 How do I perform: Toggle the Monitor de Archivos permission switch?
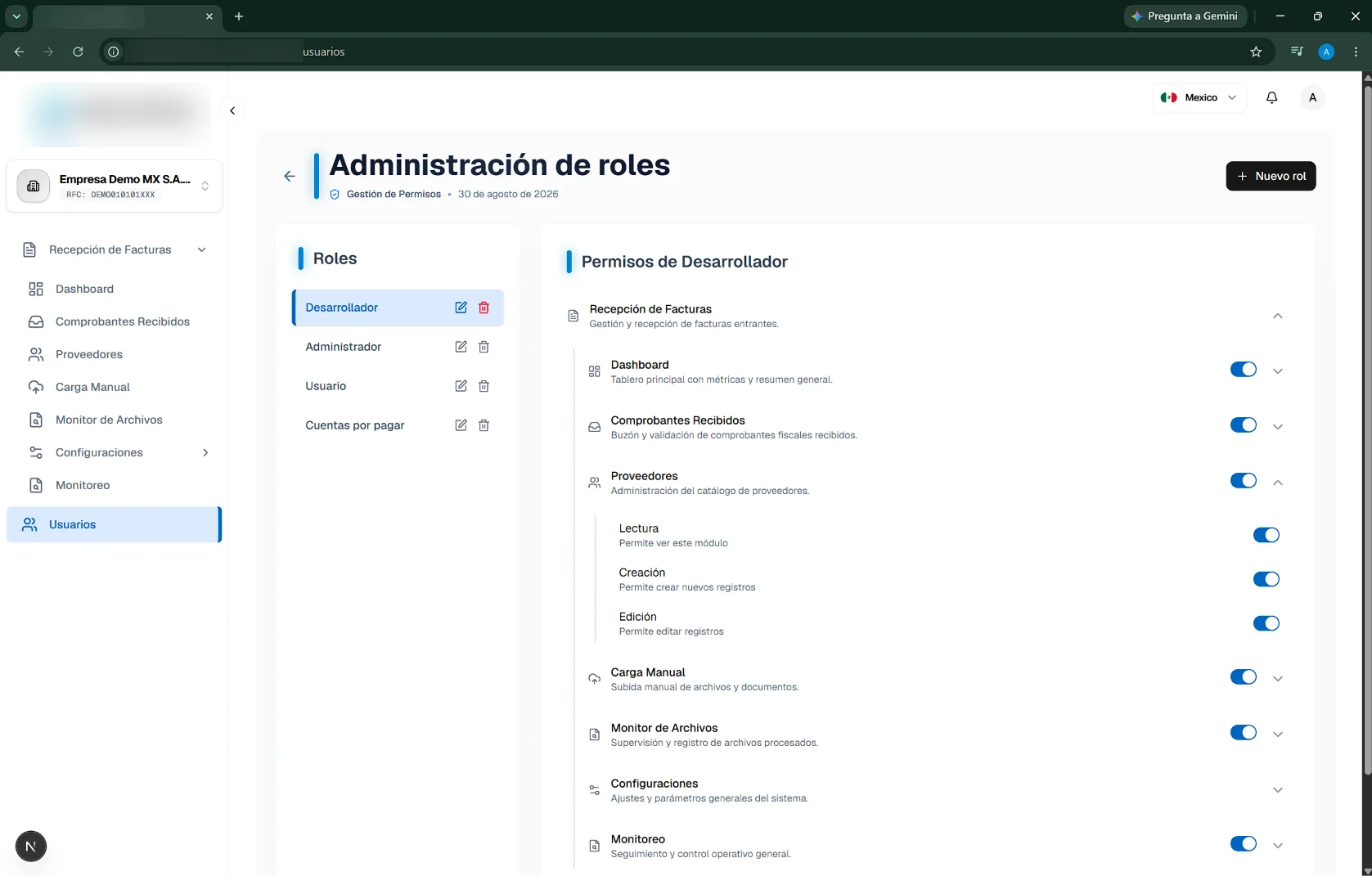click(x=1243, y=733)
